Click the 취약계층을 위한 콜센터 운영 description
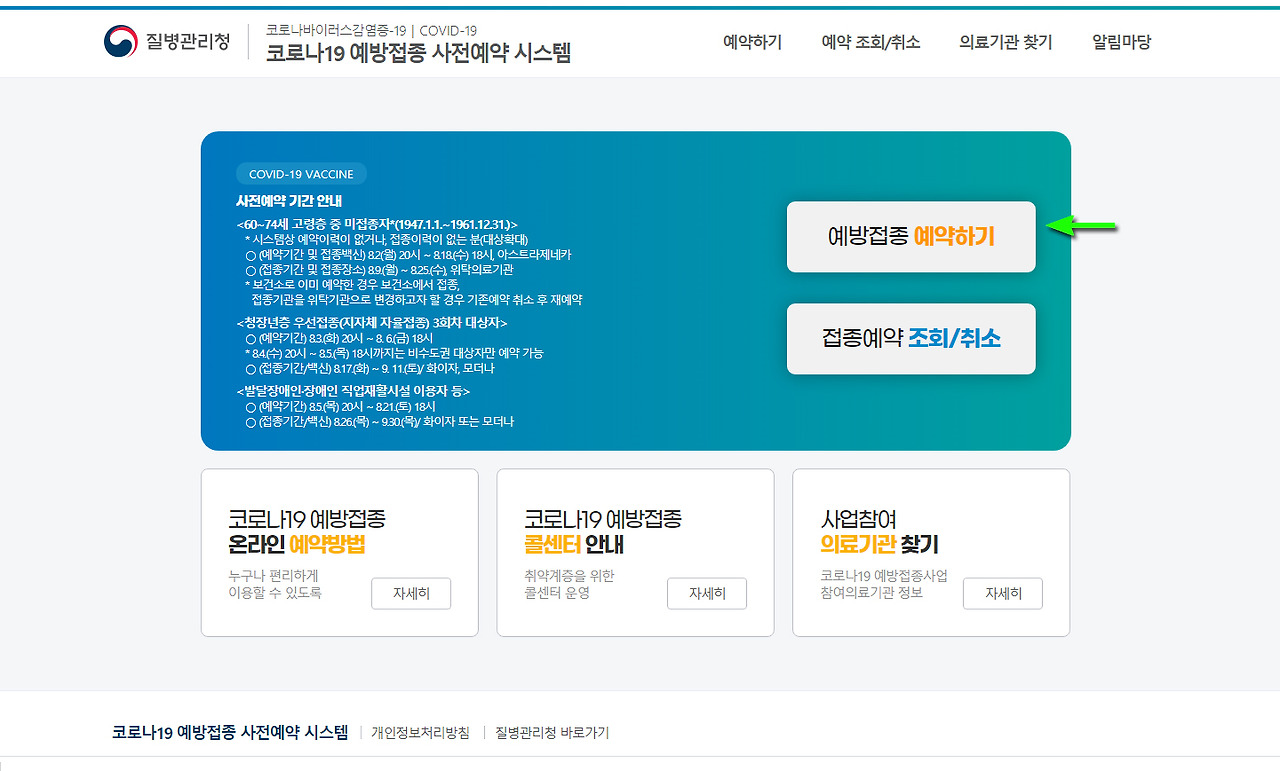 pos(569,584)
